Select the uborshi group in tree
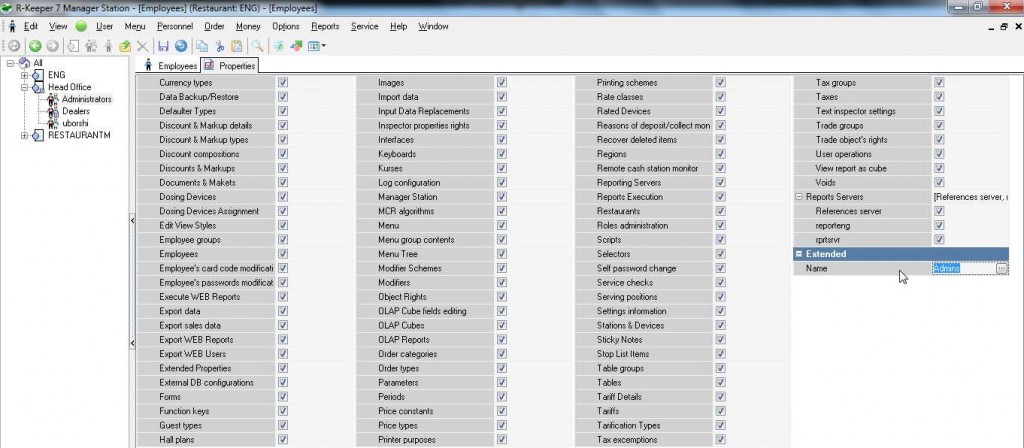The height and width of the screenshot is (448, 1024). tap(75, 123)
